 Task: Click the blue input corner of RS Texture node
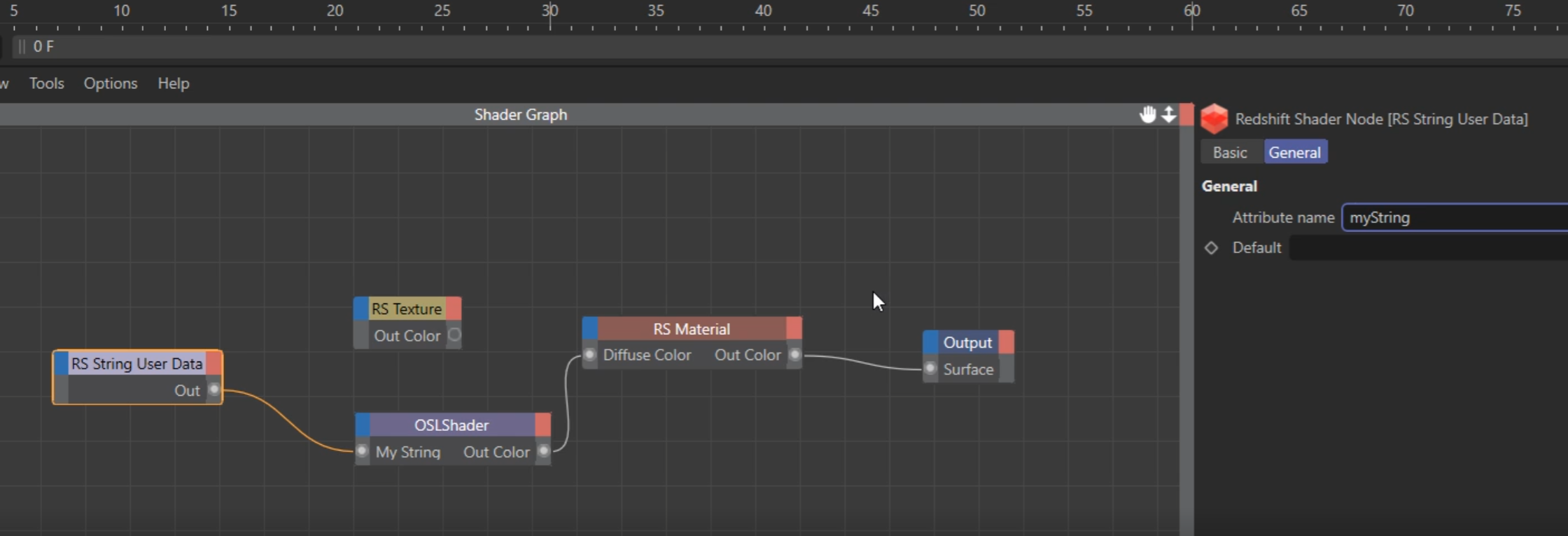[x=361, y=308]
